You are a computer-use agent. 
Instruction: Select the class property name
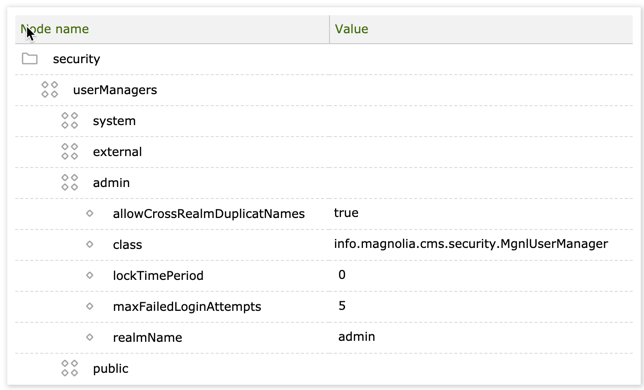click(127, 245)
